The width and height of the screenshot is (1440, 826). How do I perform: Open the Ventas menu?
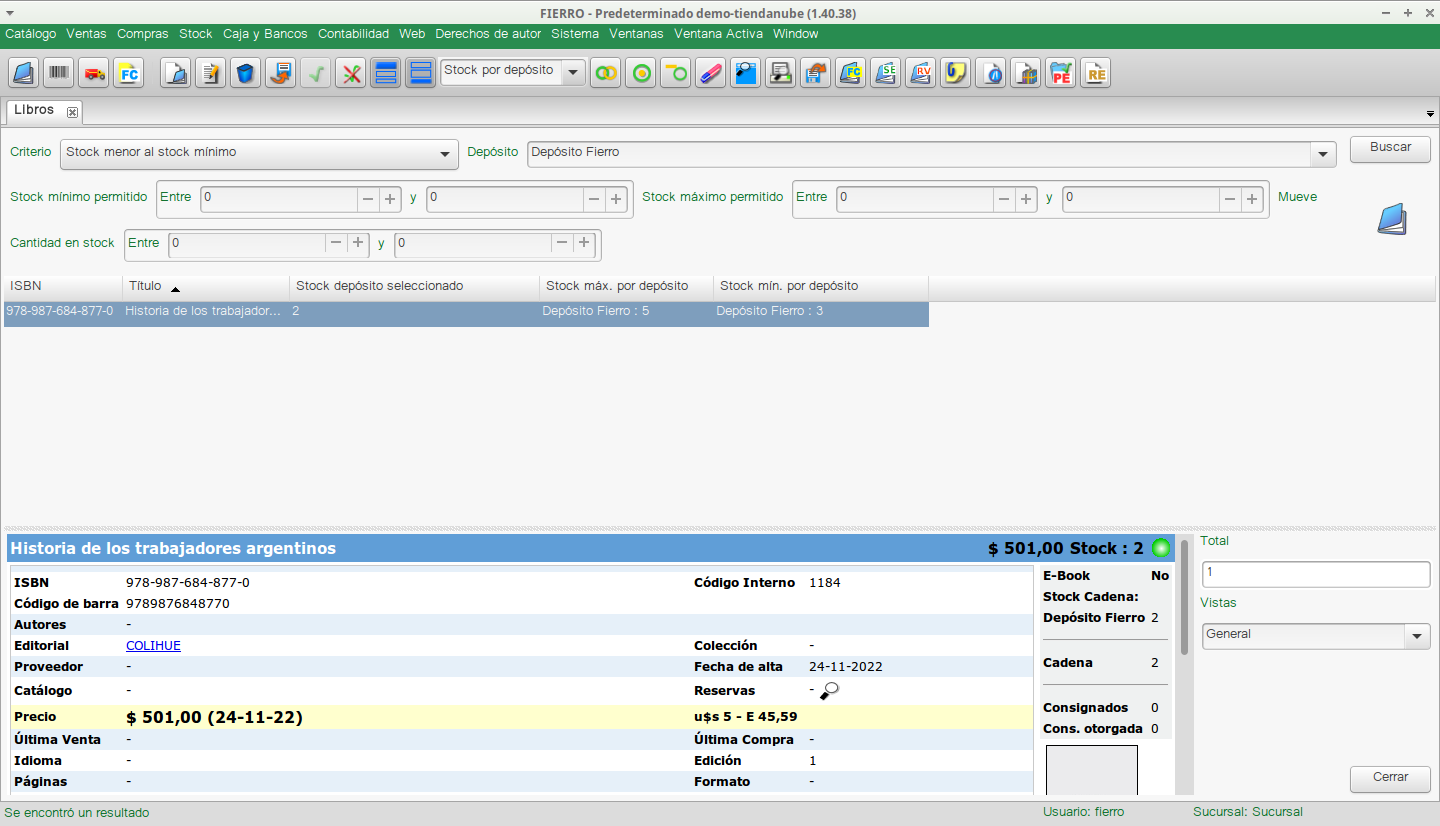(x=86, y=34)
